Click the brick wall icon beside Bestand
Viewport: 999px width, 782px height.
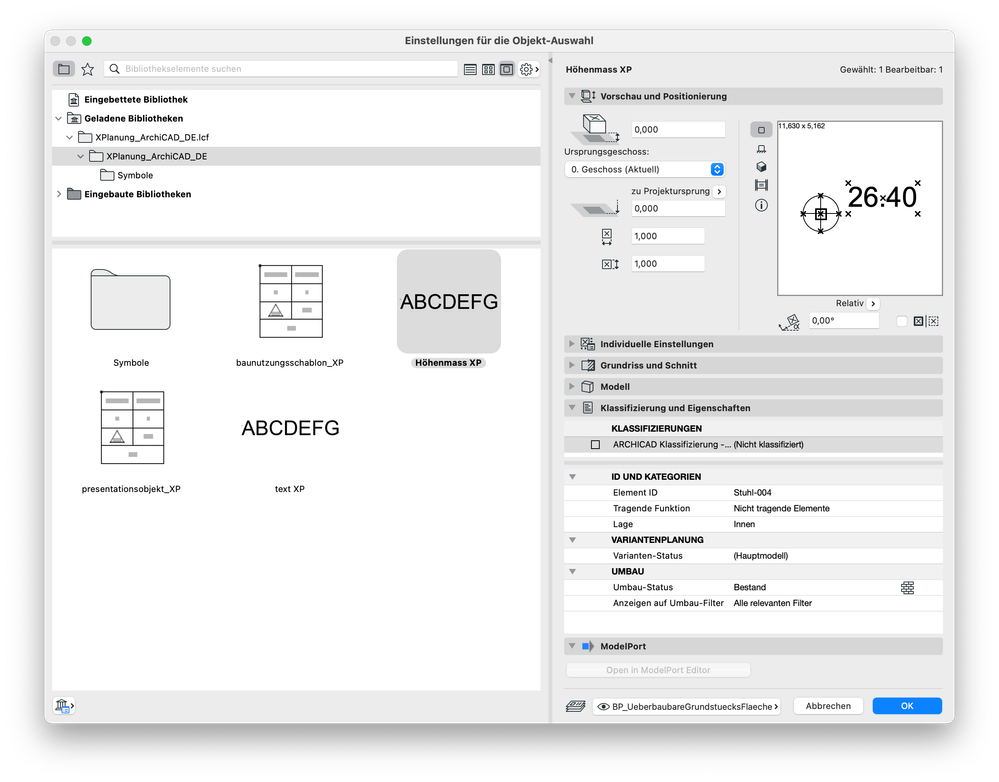(x=907, y=588)
